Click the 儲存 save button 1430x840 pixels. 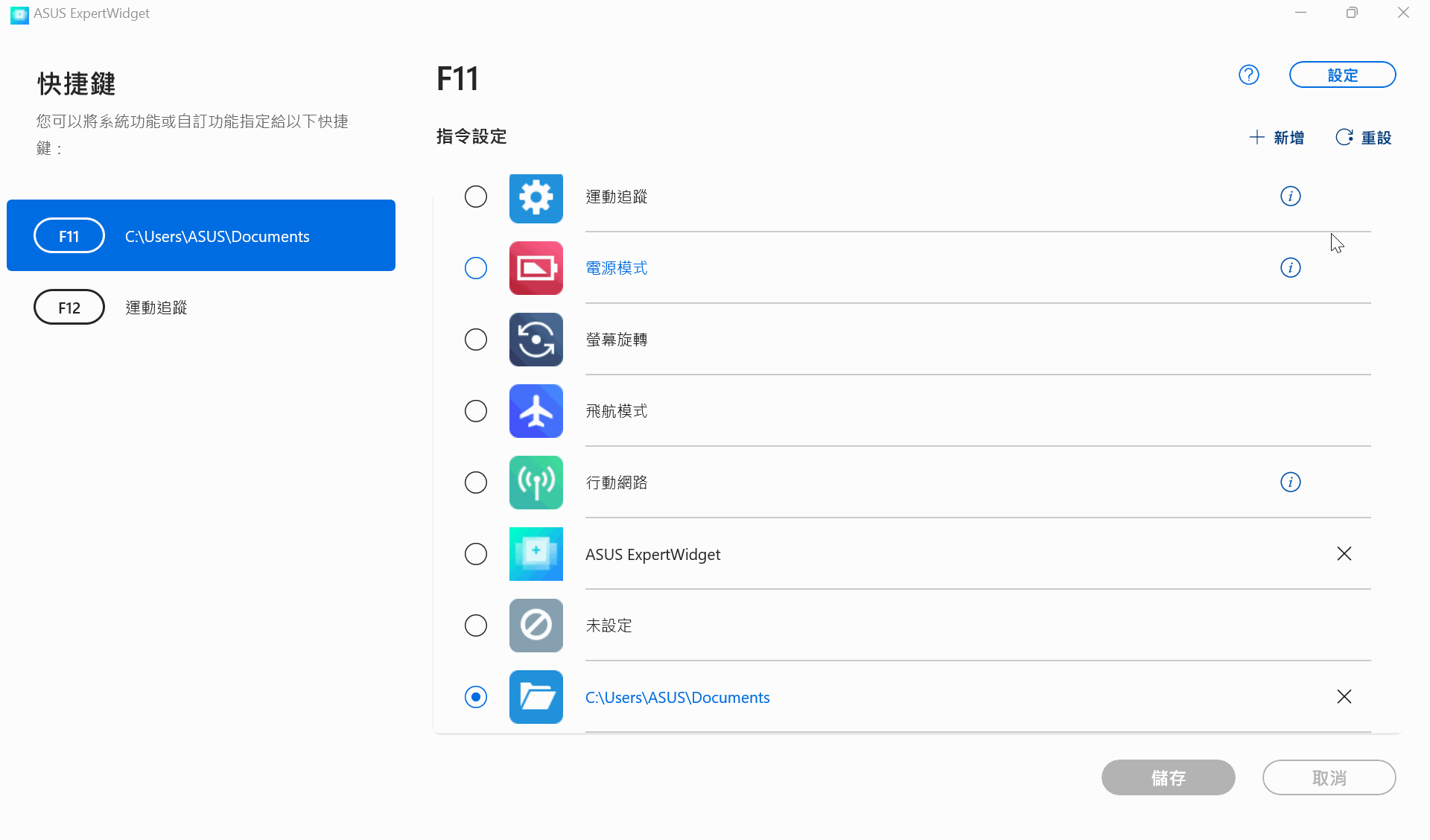pyautogui.click(x=1168, y=777)
